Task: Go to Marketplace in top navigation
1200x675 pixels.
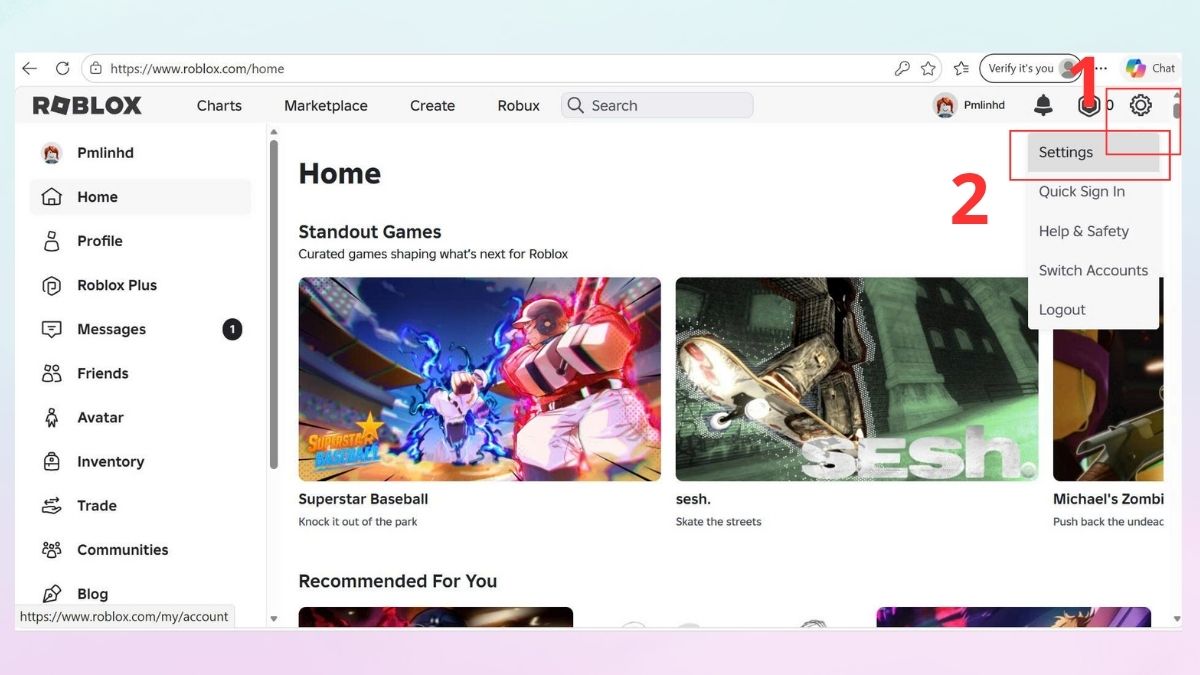Action: tap(326, 105)
